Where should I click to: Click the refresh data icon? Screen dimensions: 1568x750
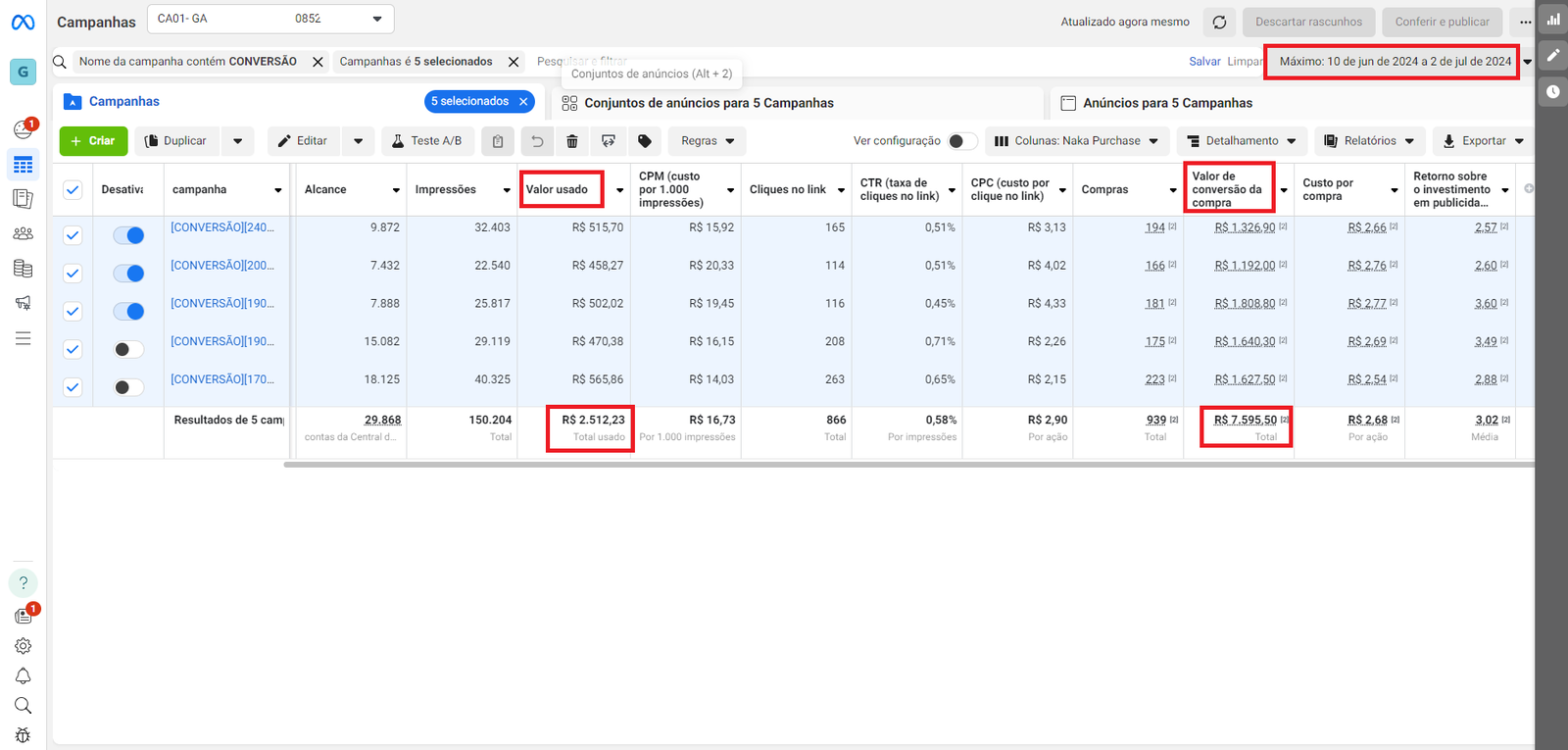[1219, 22]
